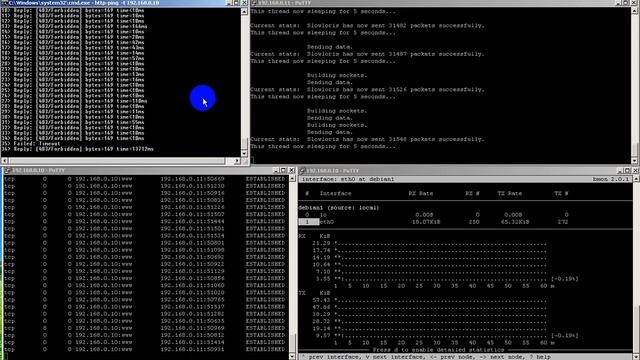Minimize the cmd.exe http-ping window
This screenshot has width=640, height=360.
point(229,2)
